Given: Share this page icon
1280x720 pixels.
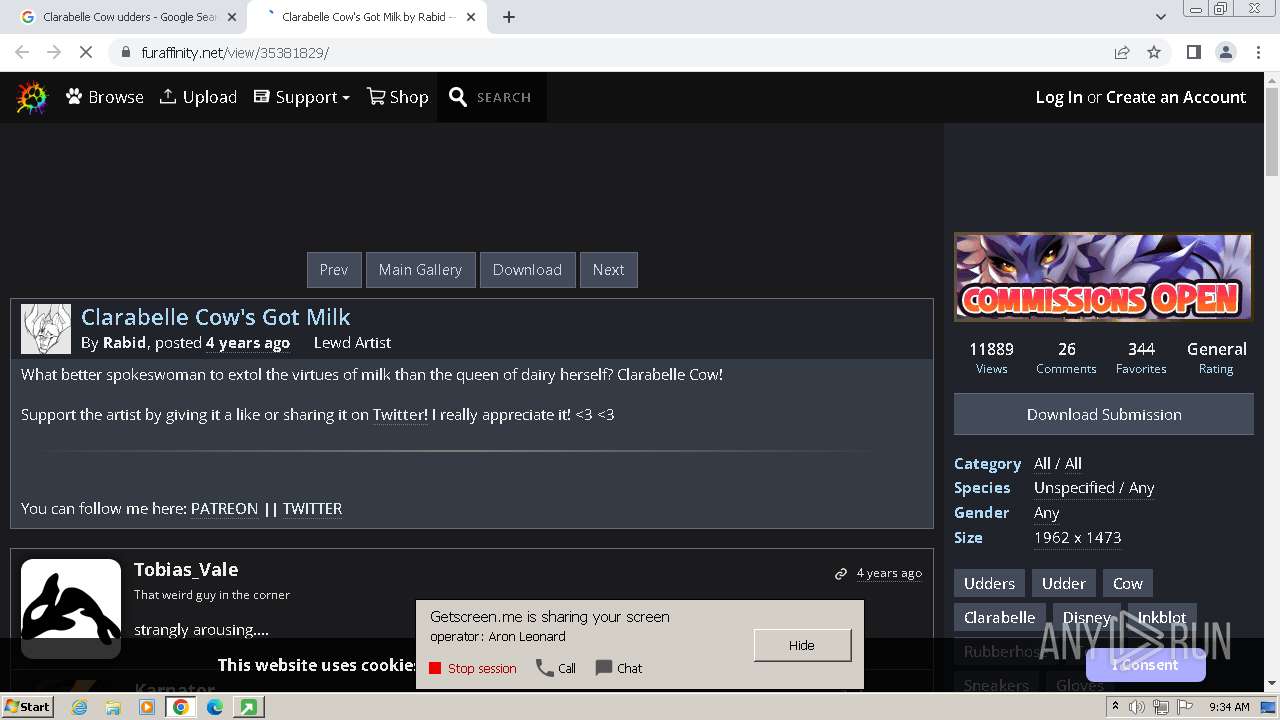Looking at the screenshot, I should click(x=1122, y=52).
